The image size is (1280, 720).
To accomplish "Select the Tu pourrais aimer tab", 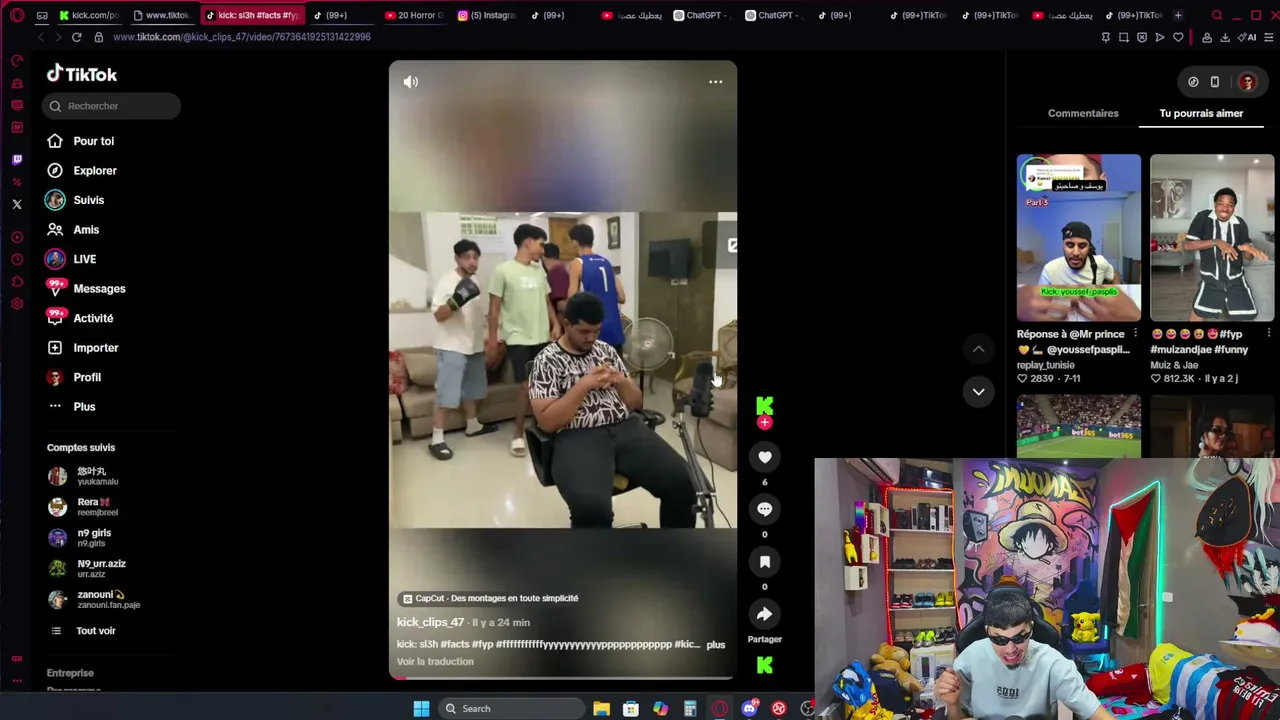I will 1201,113.
